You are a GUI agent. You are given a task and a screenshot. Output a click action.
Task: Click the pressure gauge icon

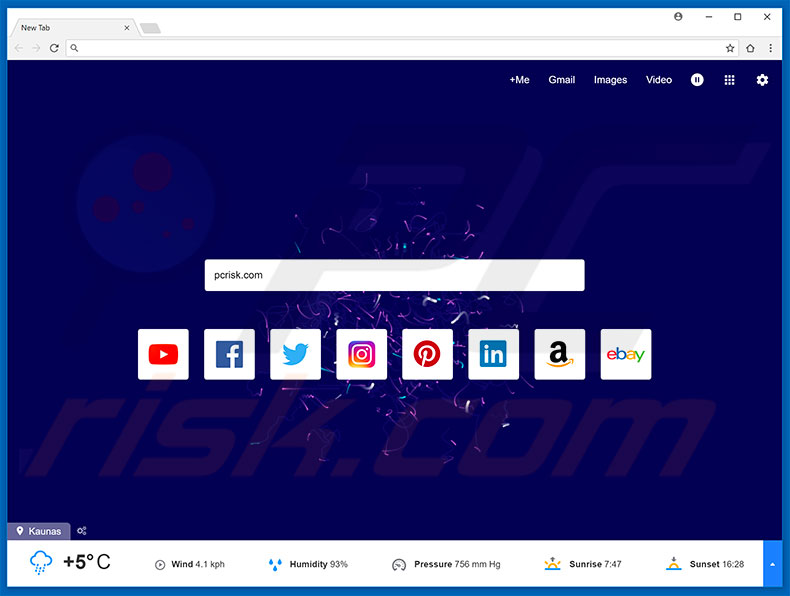[399, 565]
